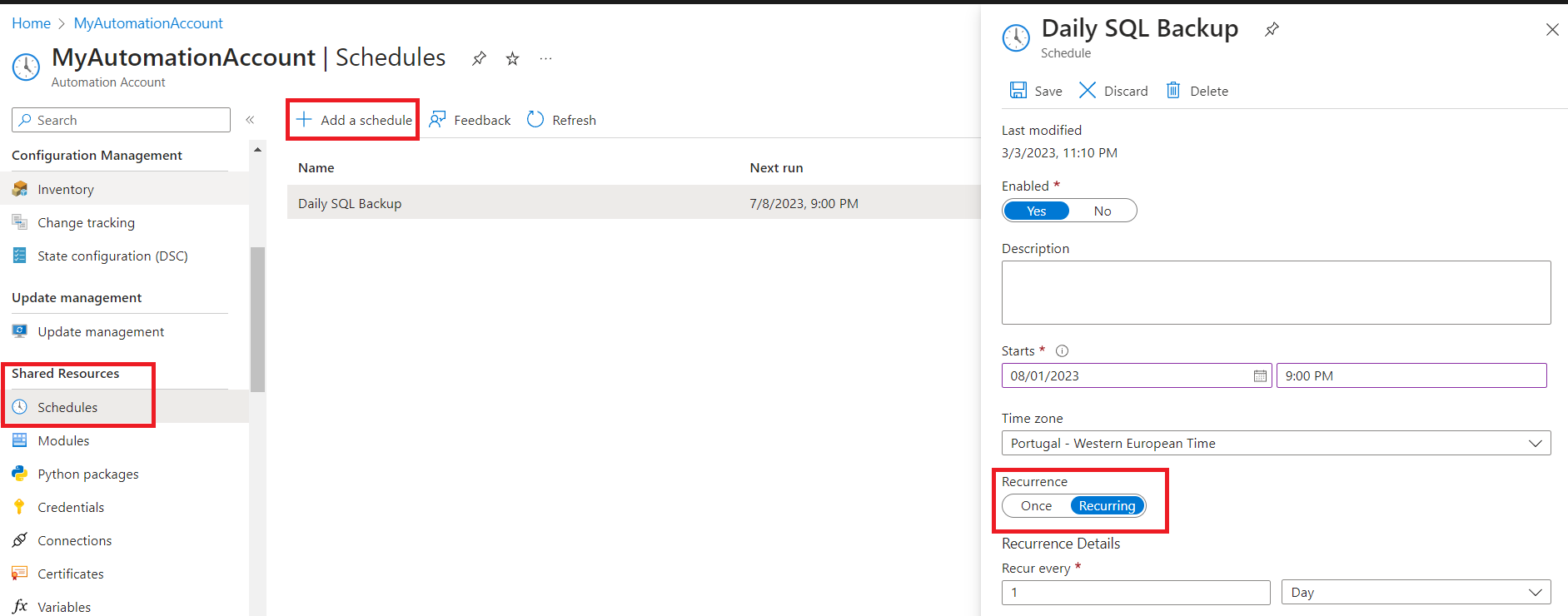The width and height of the screenshot is (1568, 616).
Task: Click the Certificates icon
Action: pos(20,574)
